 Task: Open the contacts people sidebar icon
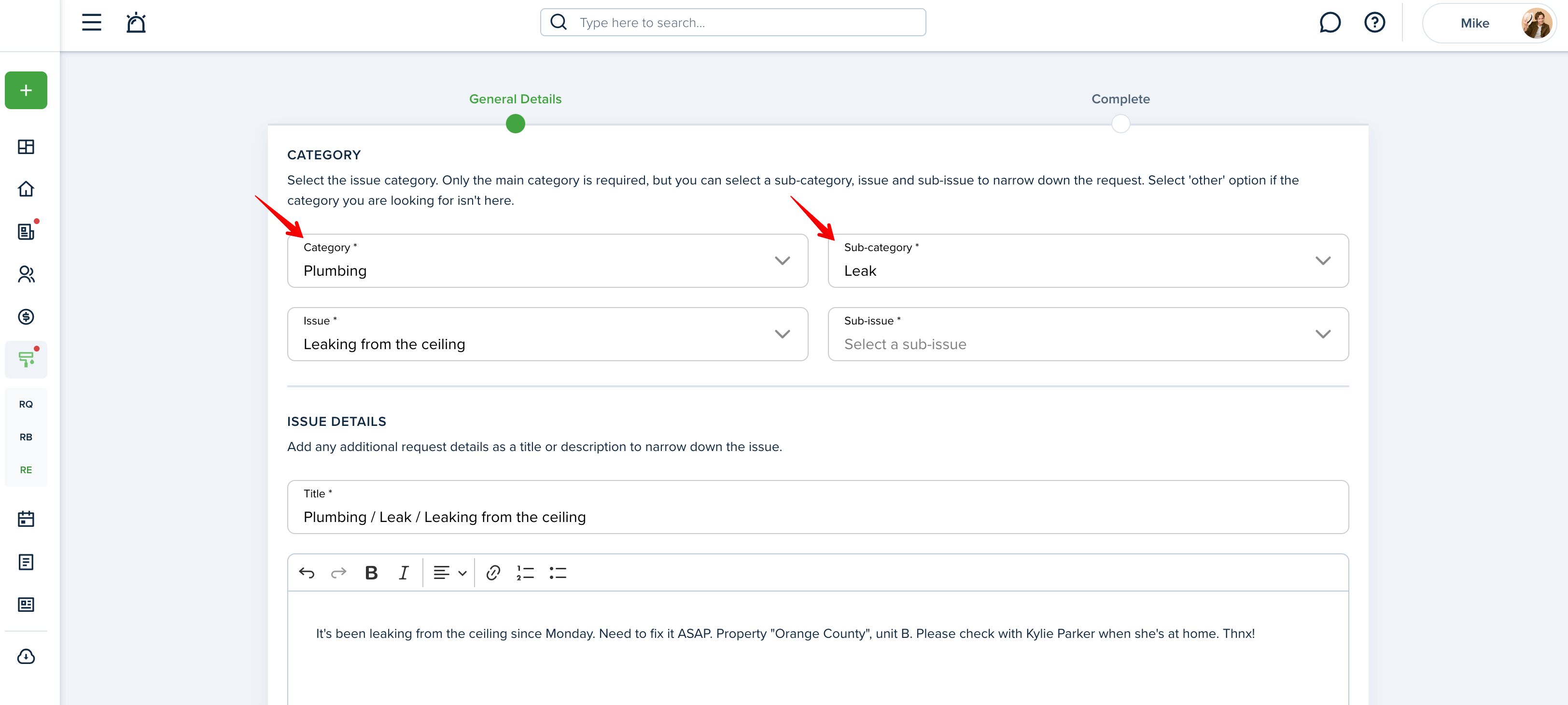coord(26,274)
